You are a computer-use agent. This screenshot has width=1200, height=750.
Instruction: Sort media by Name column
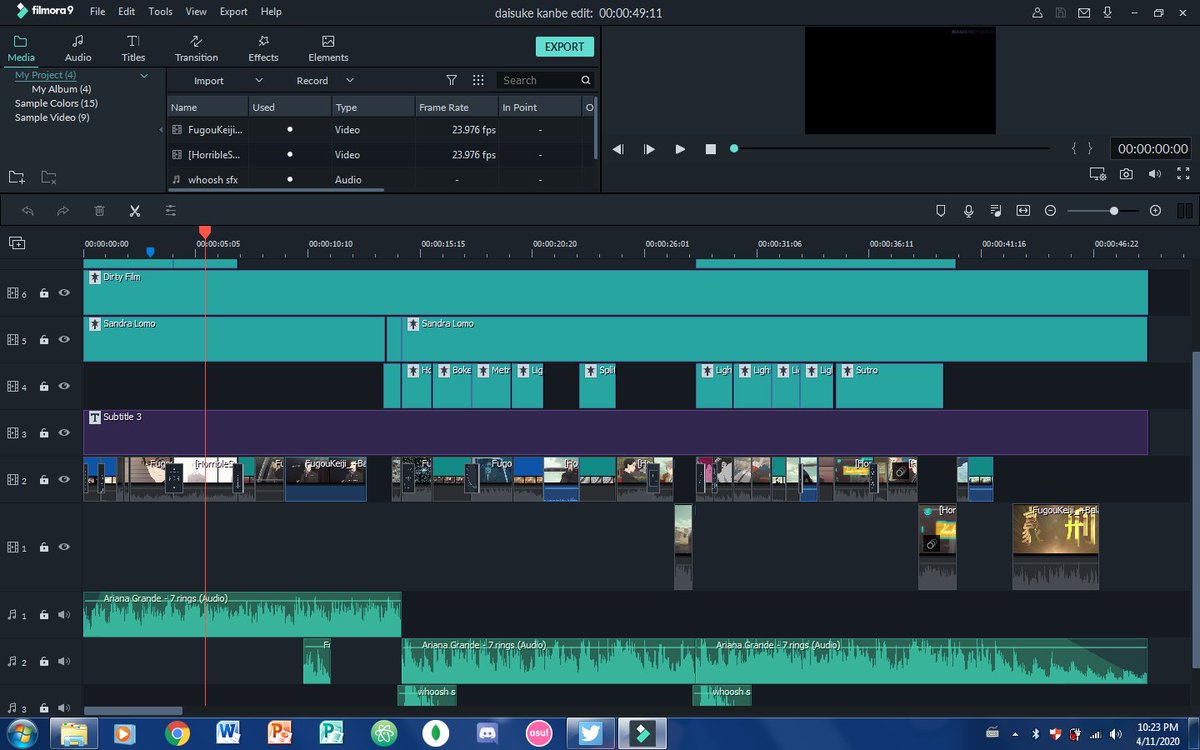point(207,107)
